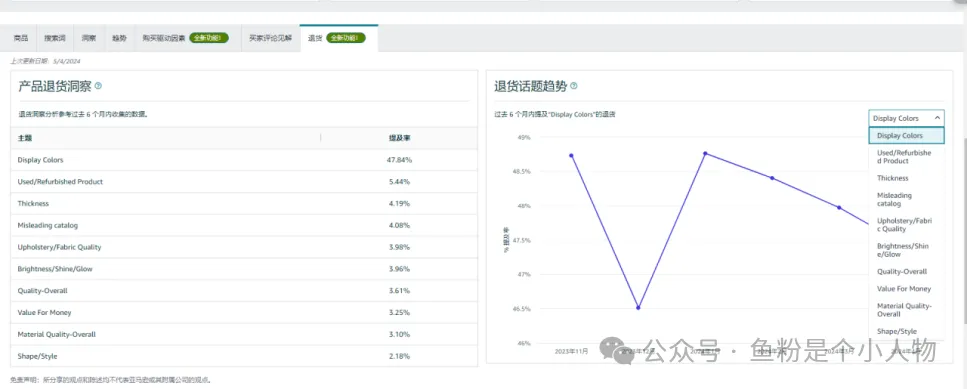
Task: Pick Material Quality-Overall in the dropdown list
Action: click(x=906, y=309)
